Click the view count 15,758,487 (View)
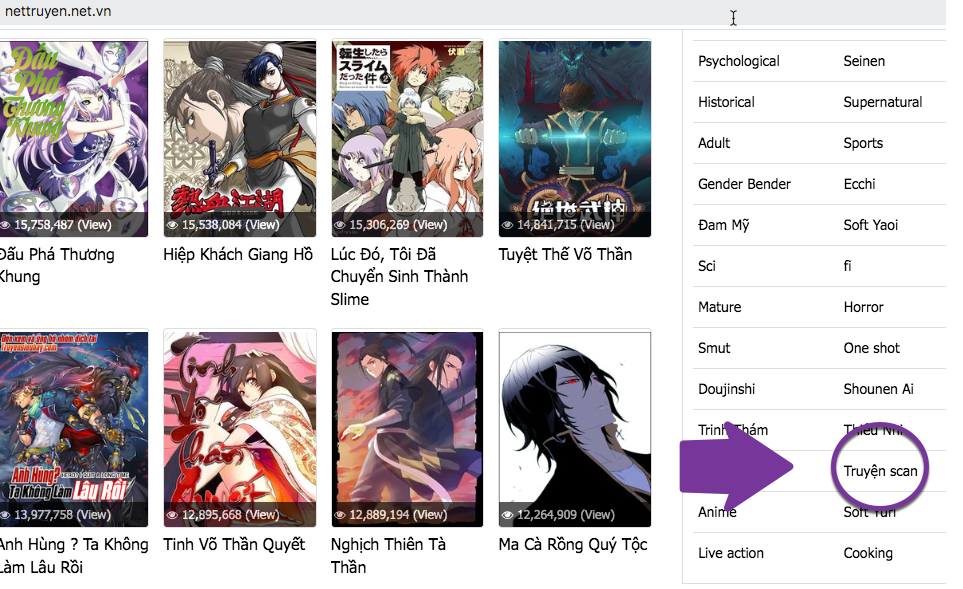Viewport: 963px width, 589px height. pos(63,225)
